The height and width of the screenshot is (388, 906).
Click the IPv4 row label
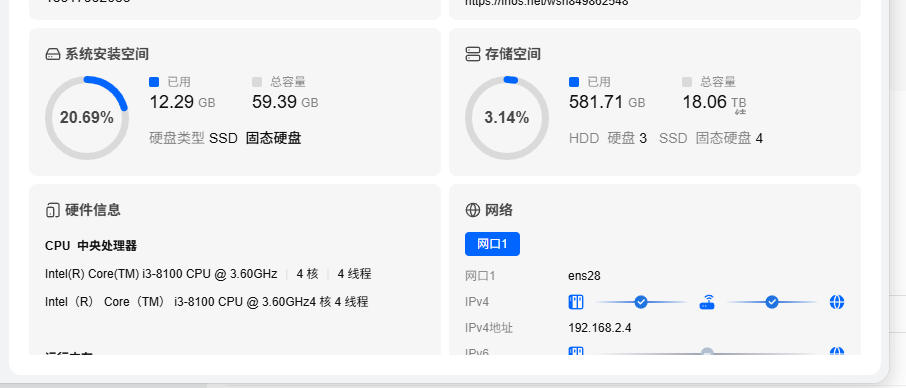[477, 302]
